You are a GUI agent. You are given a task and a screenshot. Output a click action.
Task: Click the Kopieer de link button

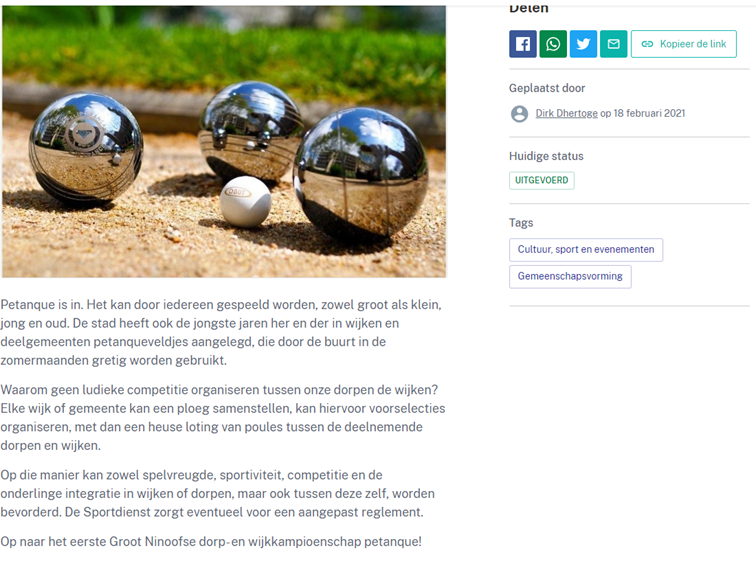coord(684,44)
